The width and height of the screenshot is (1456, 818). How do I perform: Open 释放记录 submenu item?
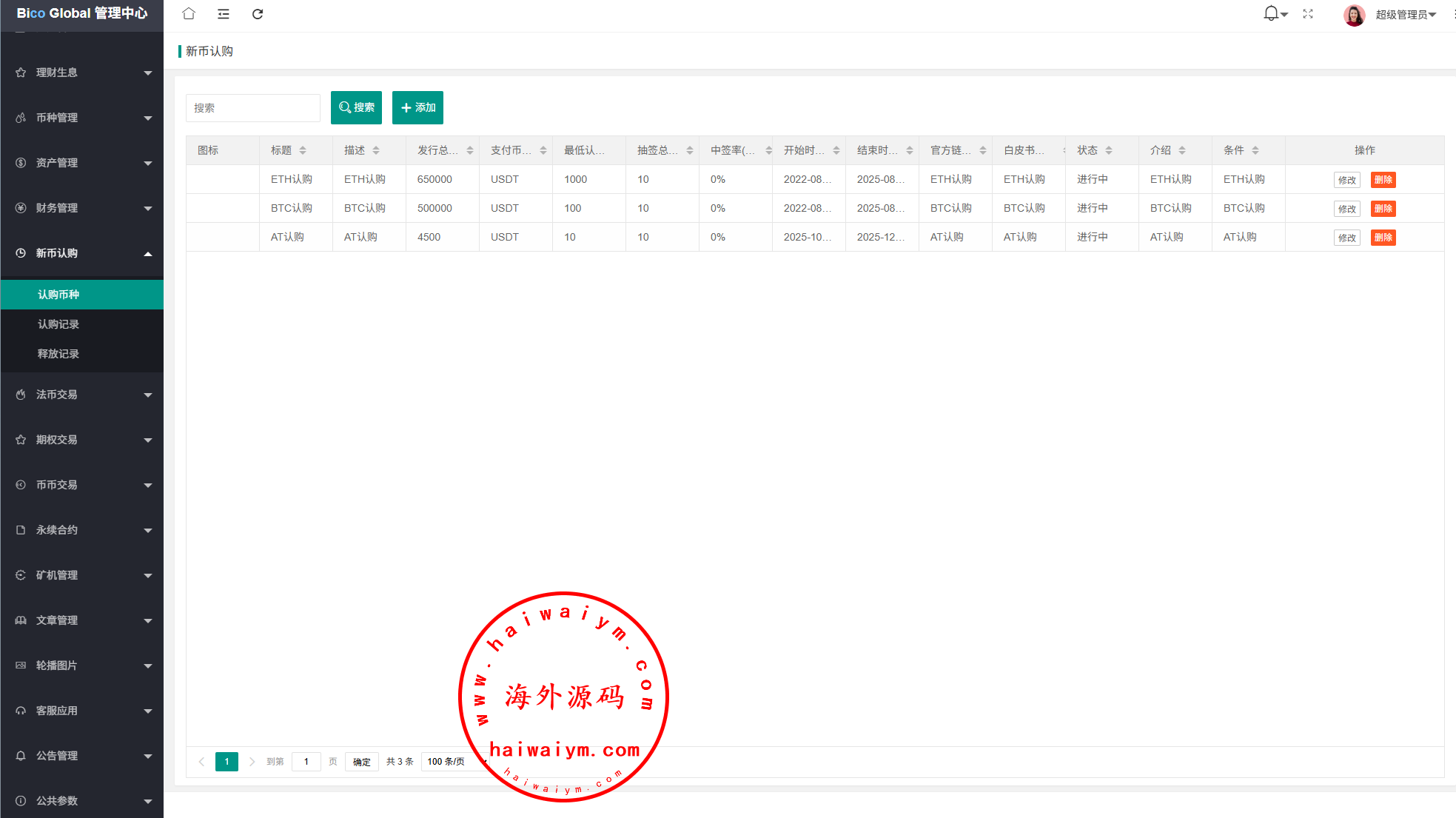(58, 354)
